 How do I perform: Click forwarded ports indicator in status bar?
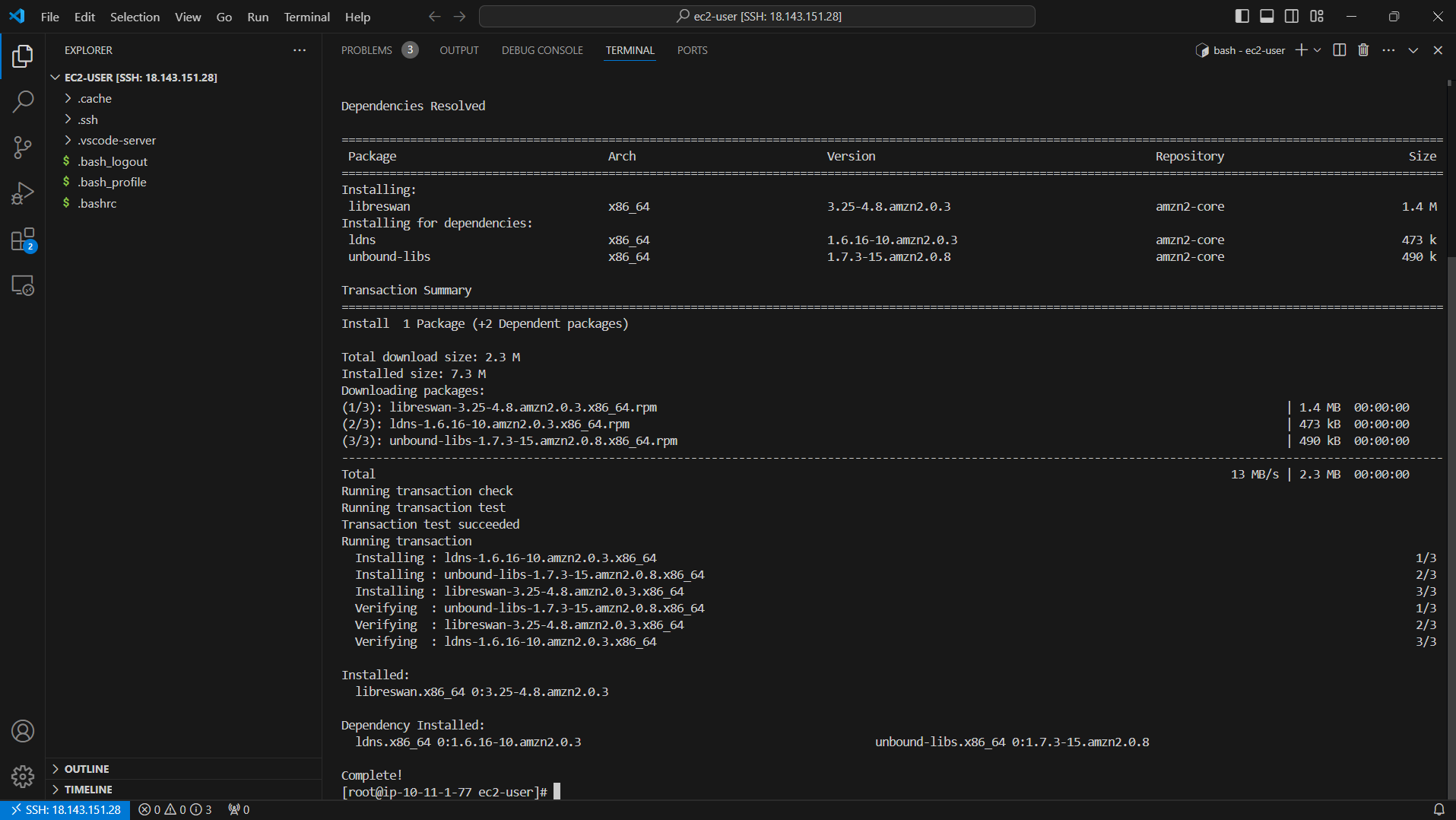(x=239, y=809)
